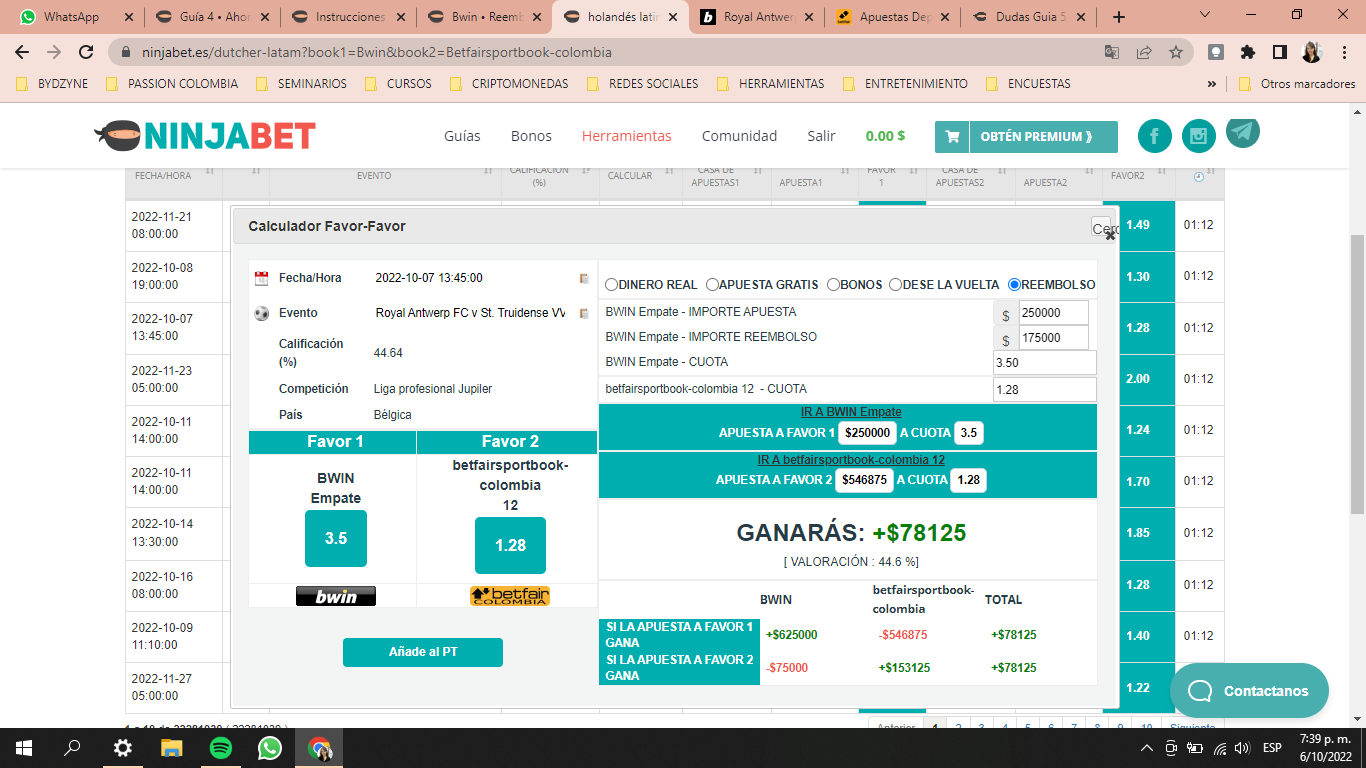Switch to the Royal Antwerp tab
1366x768 pixels.
coord(755,17)
